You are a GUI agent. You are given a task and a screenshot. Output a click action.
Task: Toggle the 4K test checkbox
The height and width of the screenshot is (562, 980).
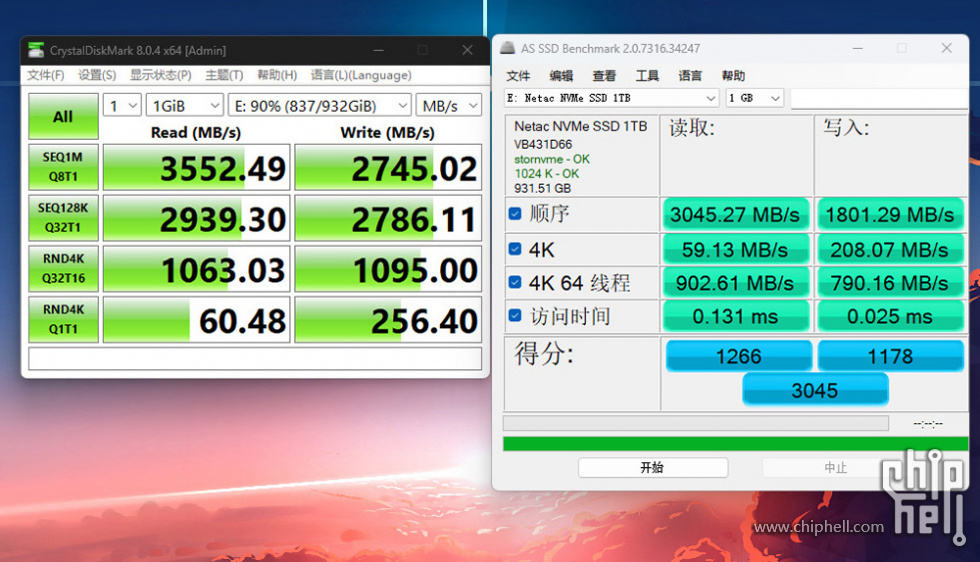coord(515,249)
